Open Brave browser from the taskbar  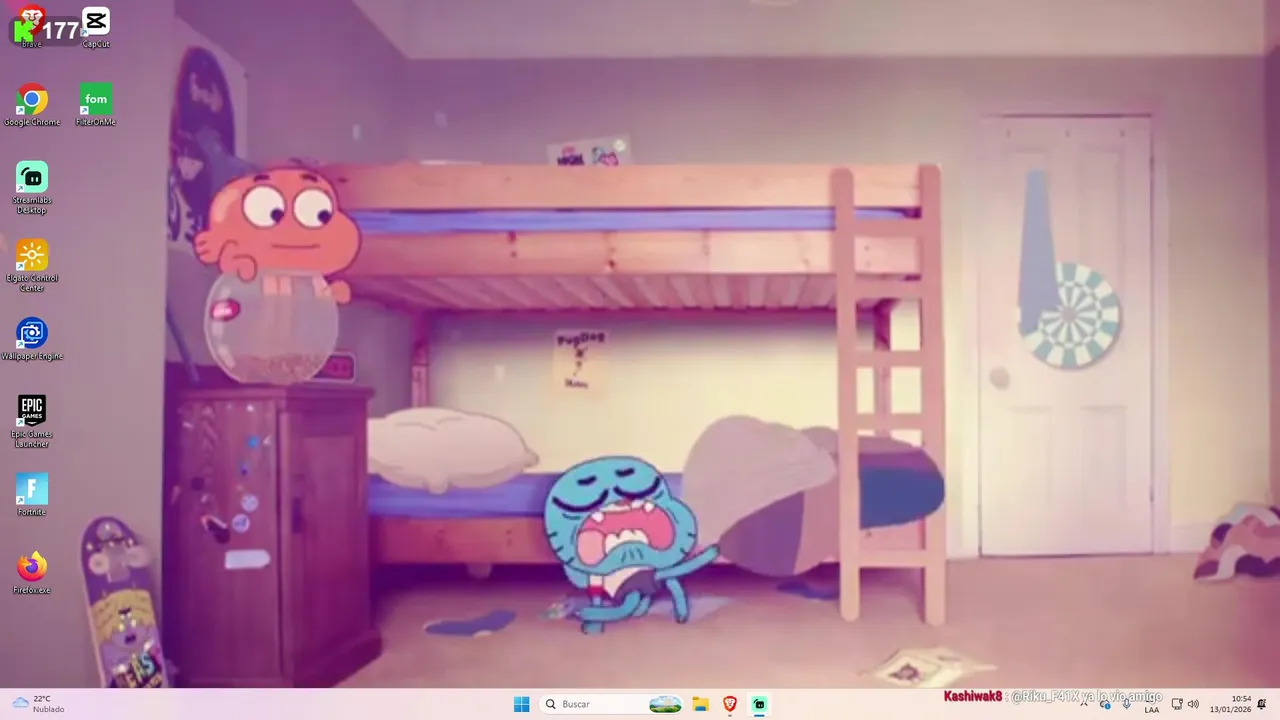[730, 704]
